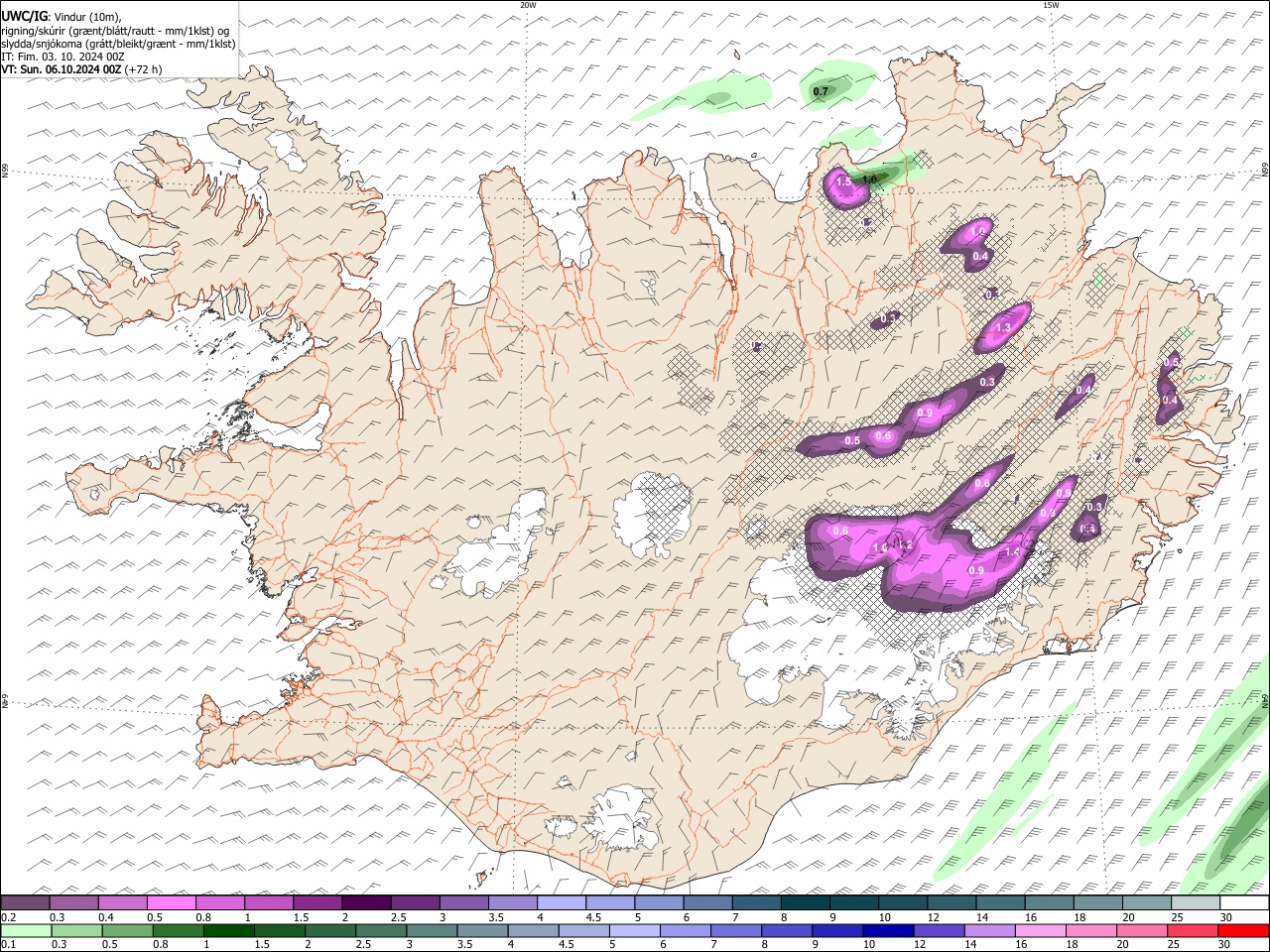Click the 'IT: Fim. 03. 10. 2024 00Z' line
The image size is (1270, 952).
(x=63, y=57)
